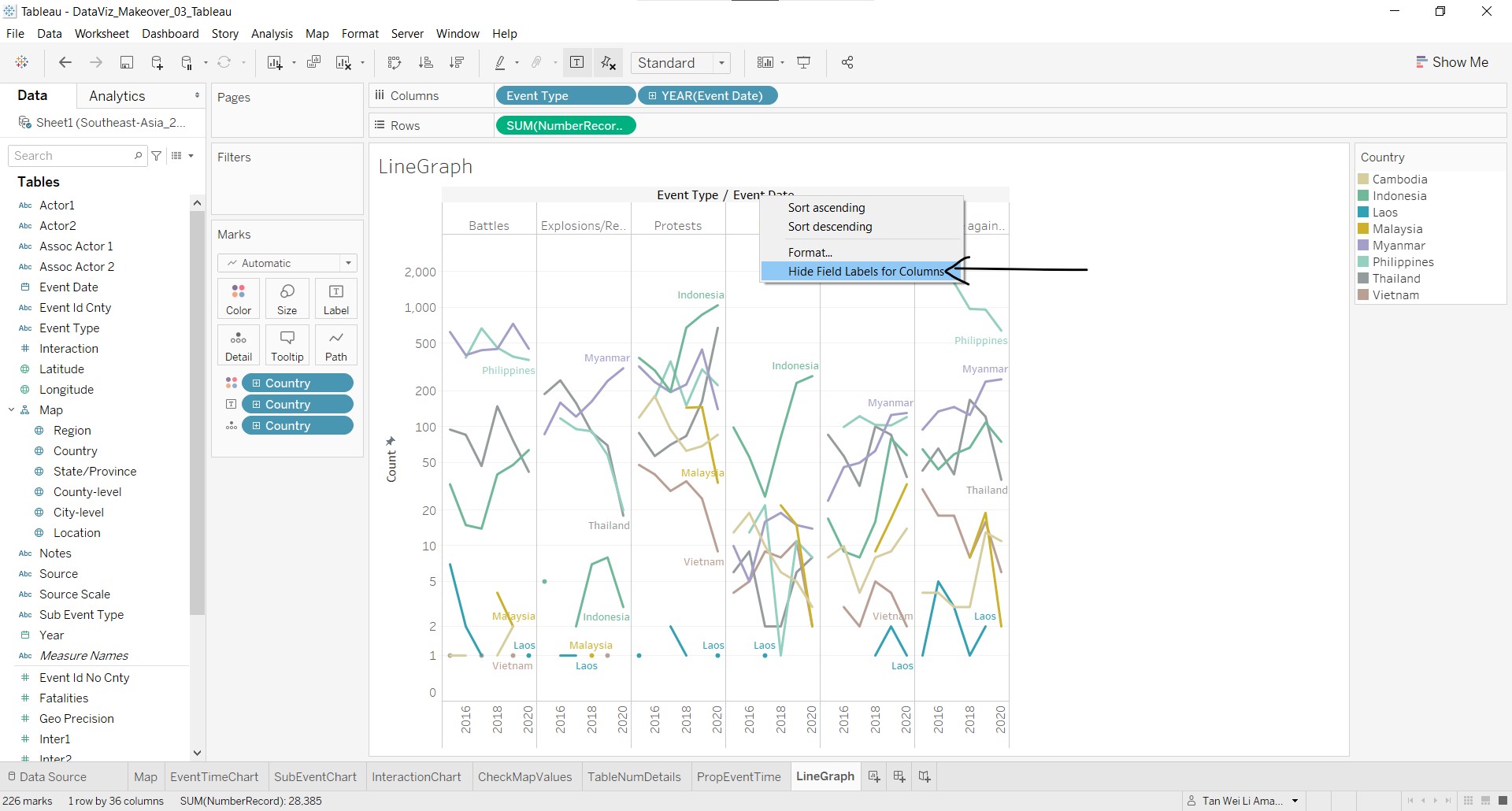Screen dimensions: 1512x811
Task: Switch to the SubEventChart sheet tab
Action: tap(315, 776)
